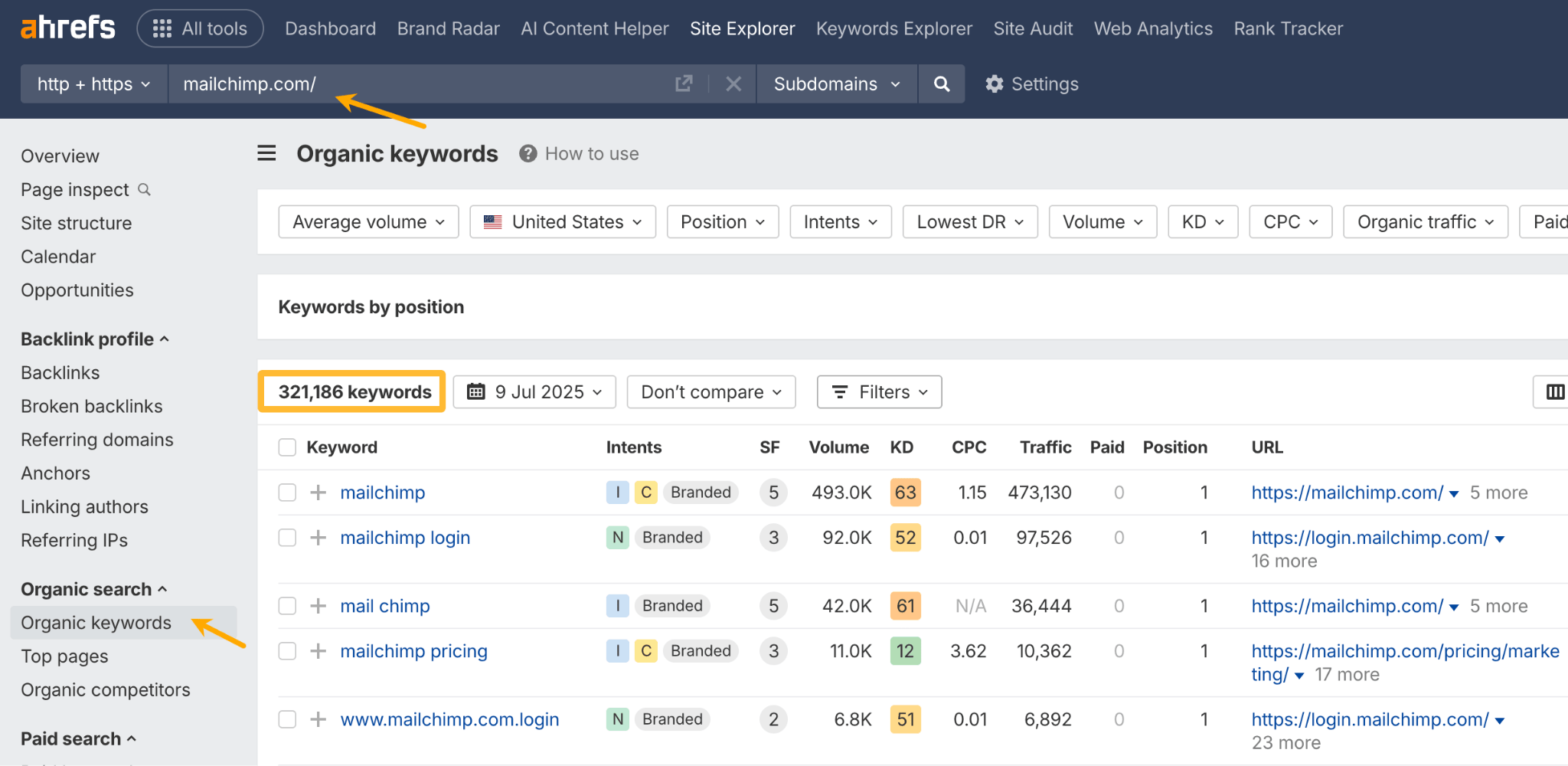Click the Filters button
This screenshot has height=766, width=1568.
pyautogui.click(x=879, y=391)
